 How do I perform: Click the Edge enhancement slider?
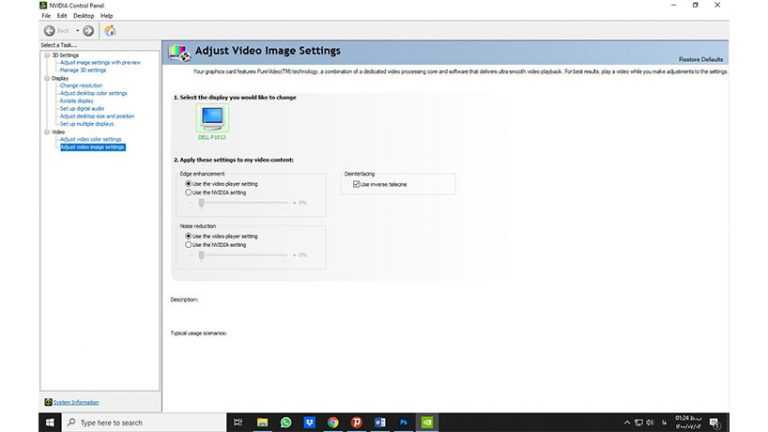click(242, 203)
